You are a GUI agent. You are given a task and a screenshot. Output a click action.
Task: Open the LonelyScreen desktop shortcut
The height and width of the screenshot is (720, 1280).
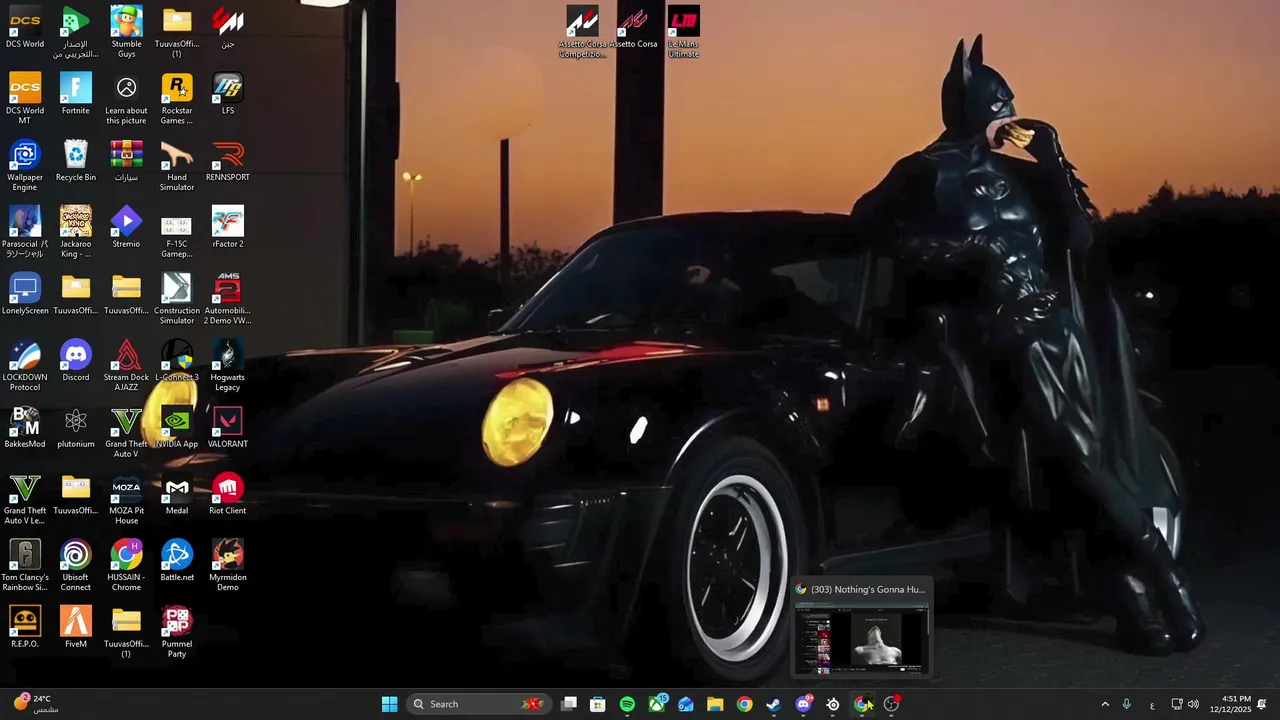(x=25, y=294)
